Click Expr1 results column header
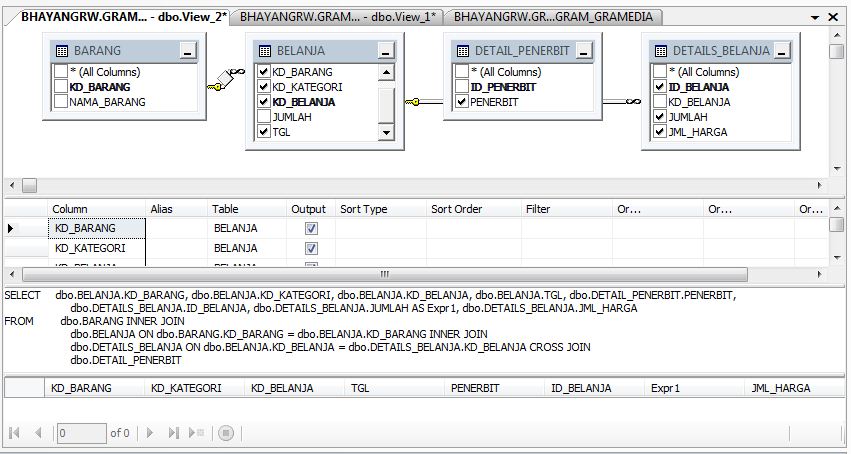This screenshot has width=851, height=454. click(695, 388)
